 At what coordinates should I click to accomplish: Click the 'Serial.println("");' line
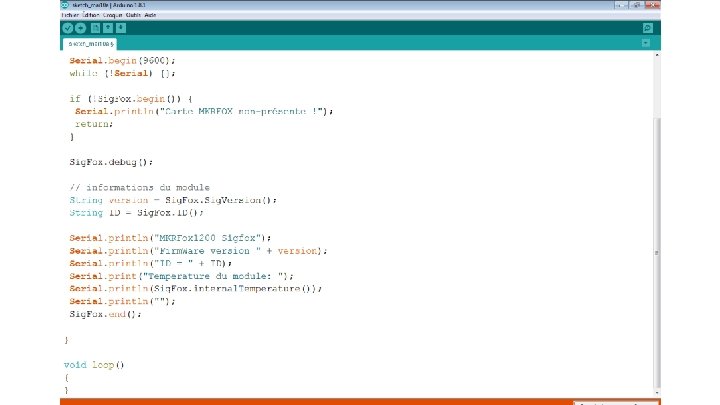point(122,301)
